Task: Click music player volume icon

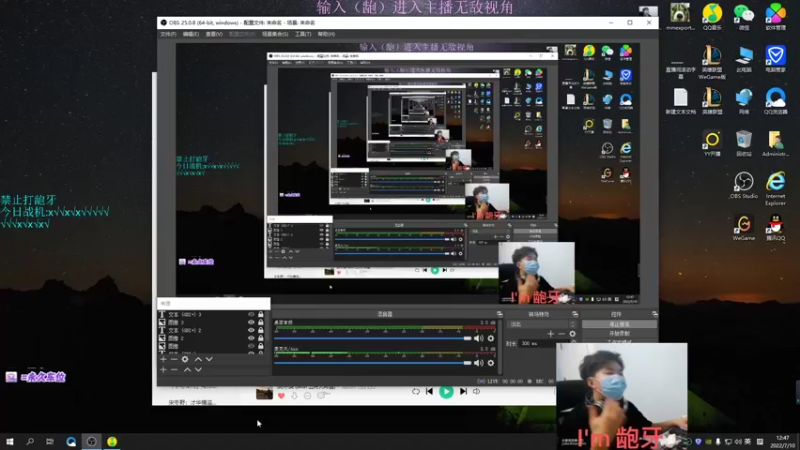Action: [477, 391]
